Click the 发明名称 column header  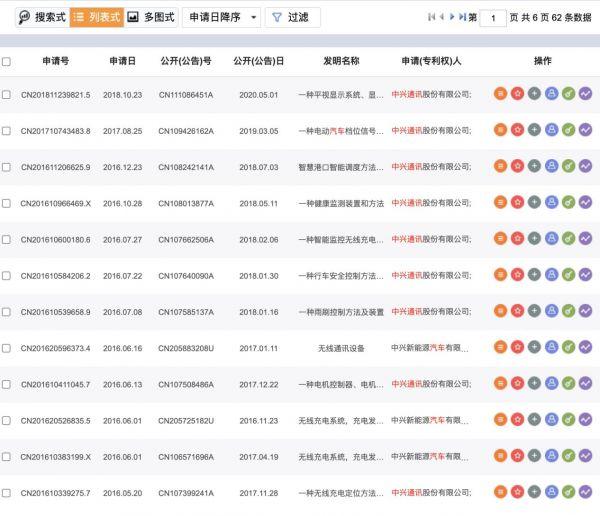(x=341, y=61)
